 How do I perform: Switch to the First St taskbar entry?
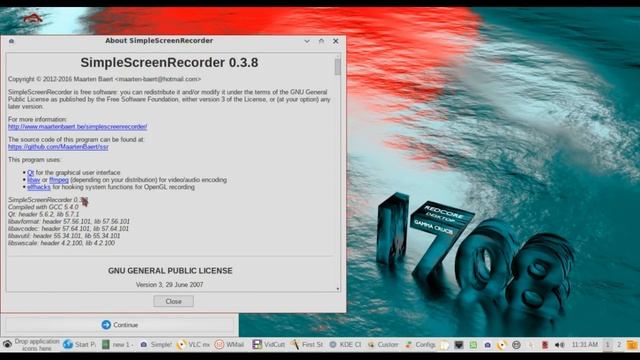point(307,344)
